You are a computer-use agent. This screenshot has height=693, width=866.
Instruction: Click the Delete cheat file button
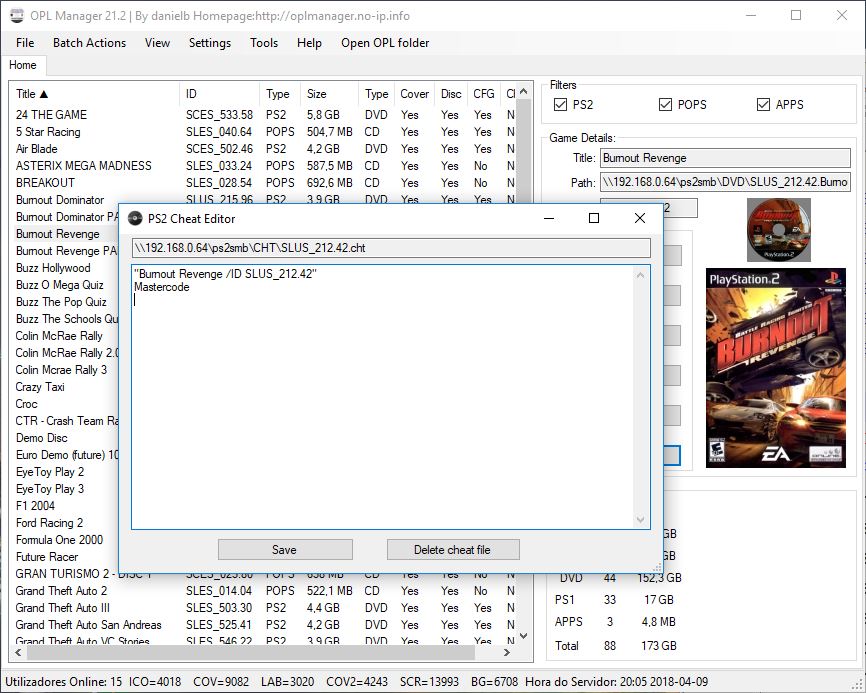point(453,549)
